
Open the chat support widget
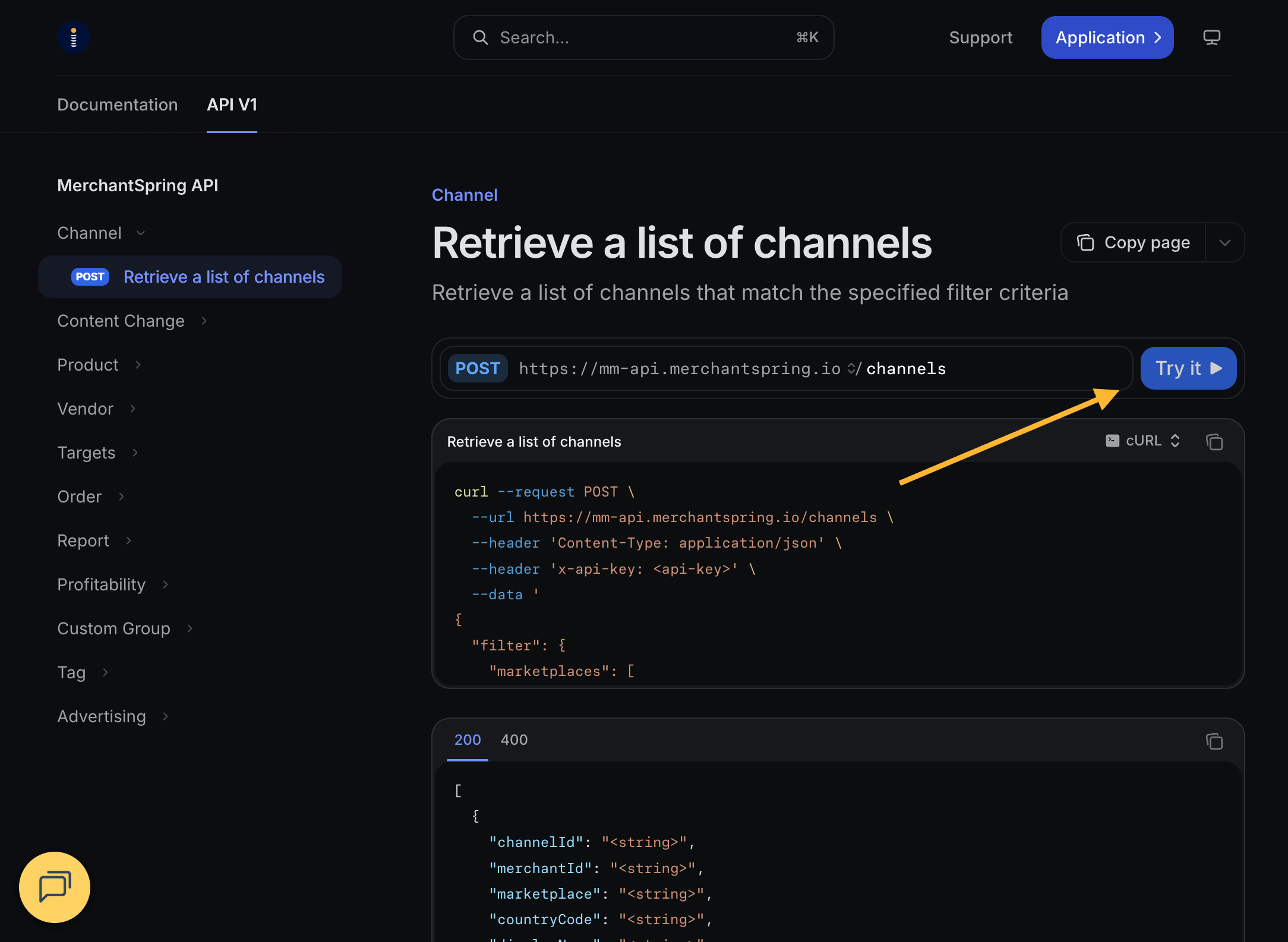pos(55,887)
